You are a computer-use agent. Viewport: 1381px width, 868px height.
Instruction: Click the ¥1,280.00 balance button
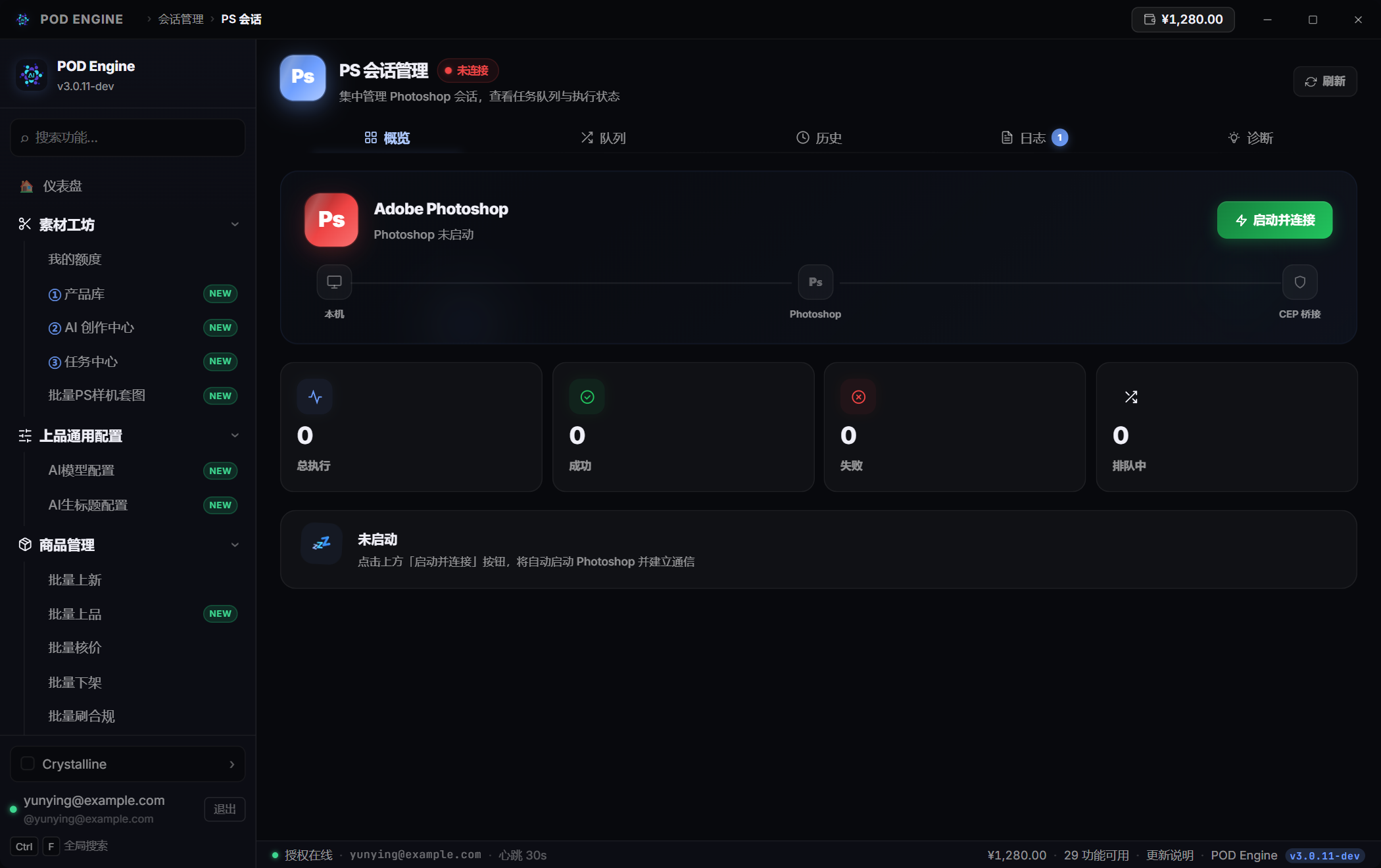click(1183, 19)
